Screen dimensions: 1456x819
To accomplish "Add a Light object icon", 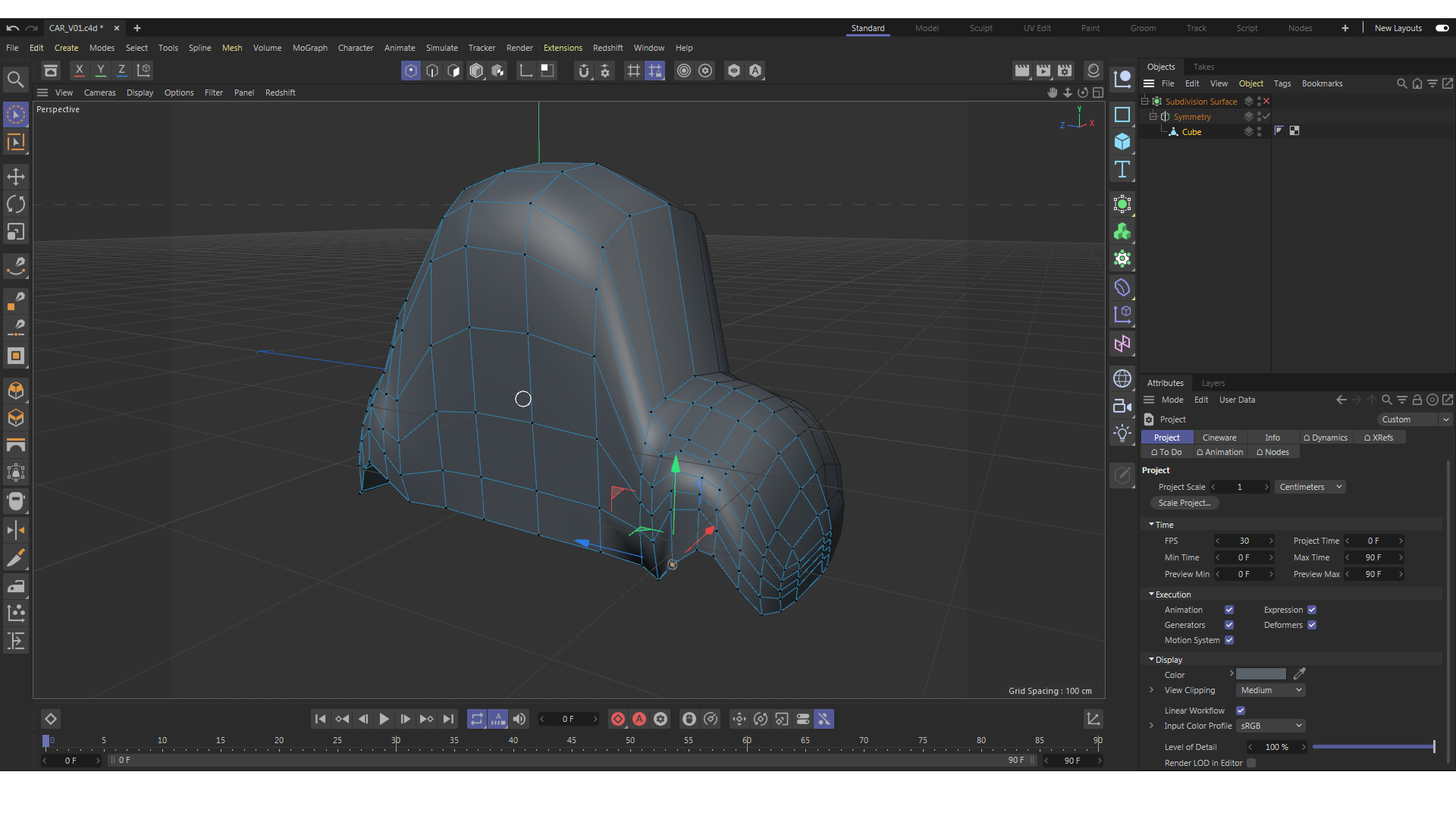I will coord(1122,433).
